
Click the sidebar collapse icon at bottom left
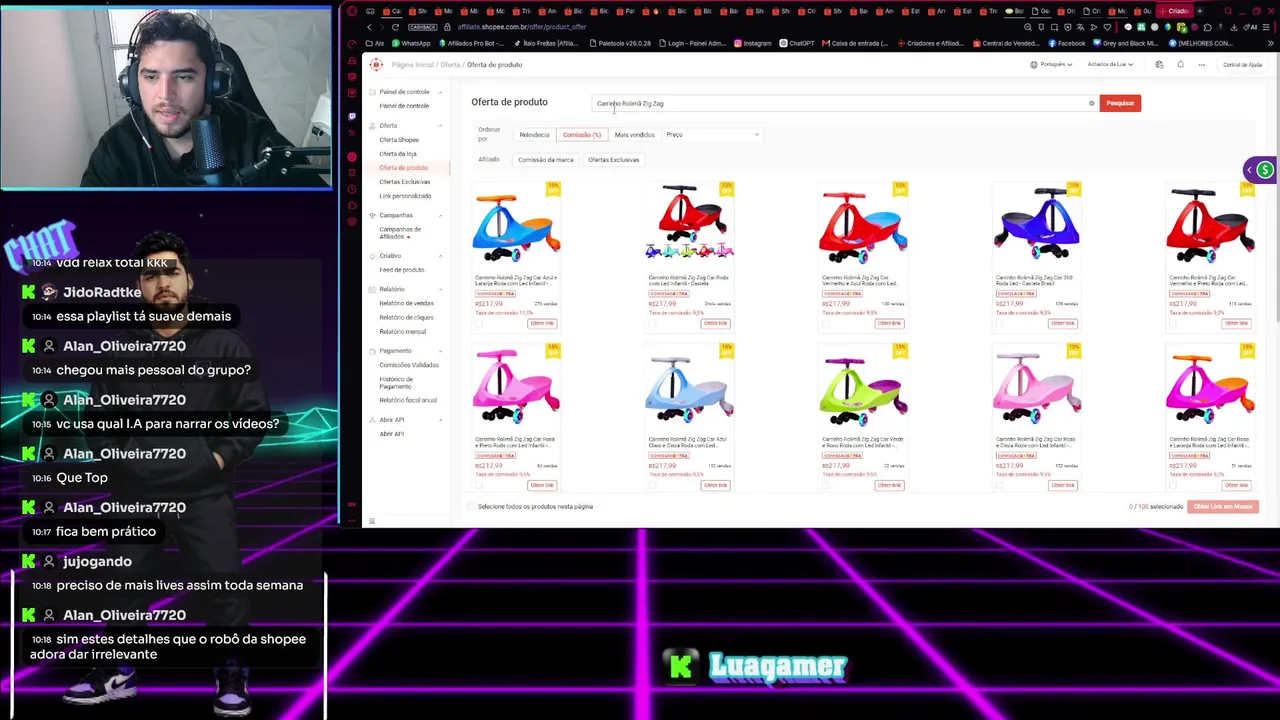(372, 521)
